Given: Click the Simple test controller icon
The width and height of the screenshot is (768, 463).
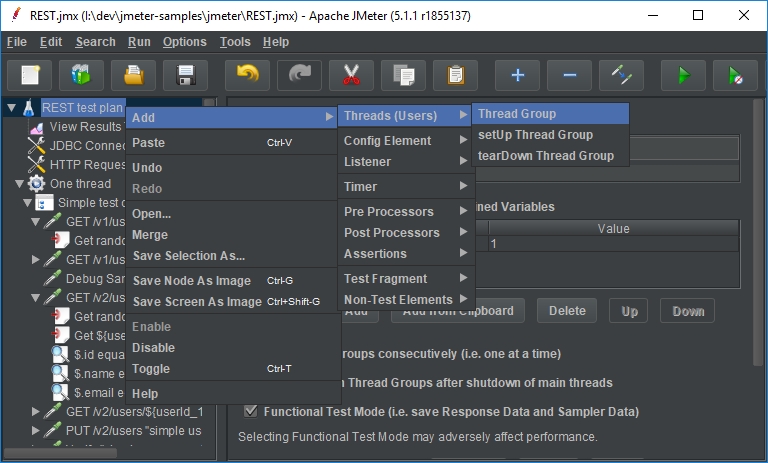Looking at the screenshot, I should pos(44,202).
